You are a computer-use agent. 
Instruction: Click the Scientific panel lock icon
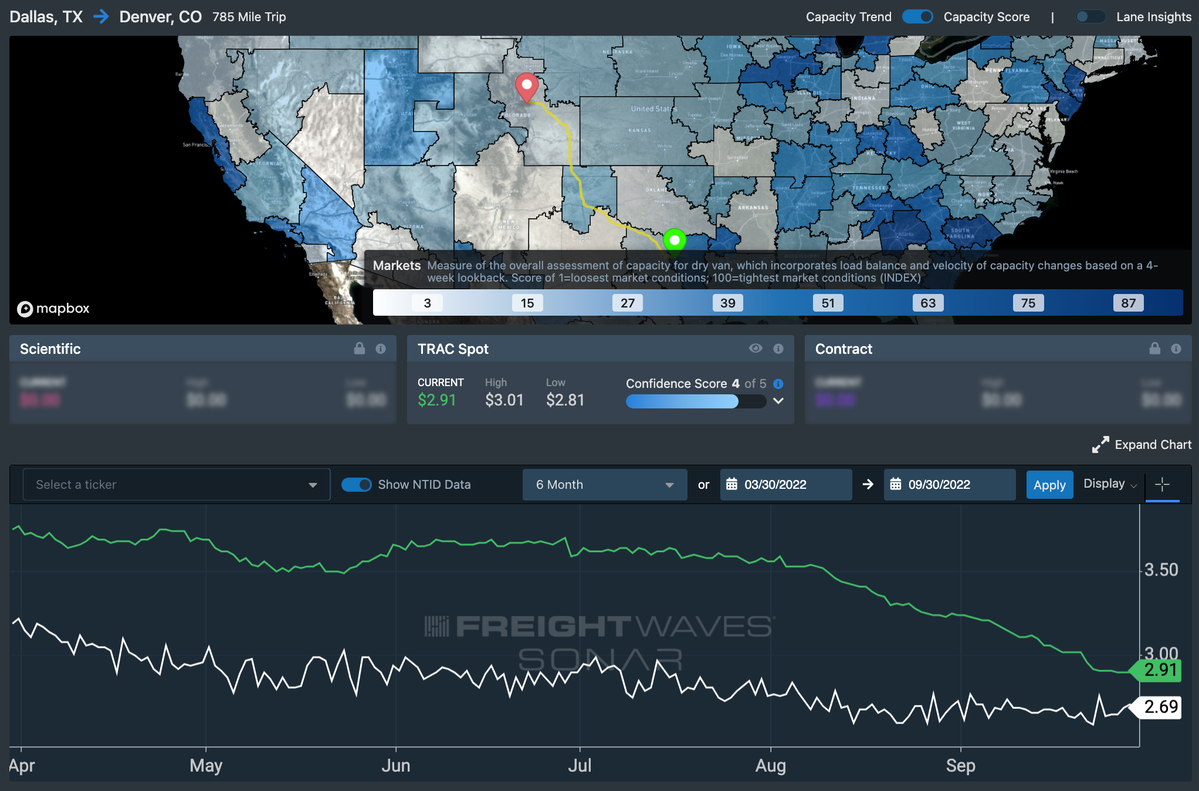tap(359, 349)
